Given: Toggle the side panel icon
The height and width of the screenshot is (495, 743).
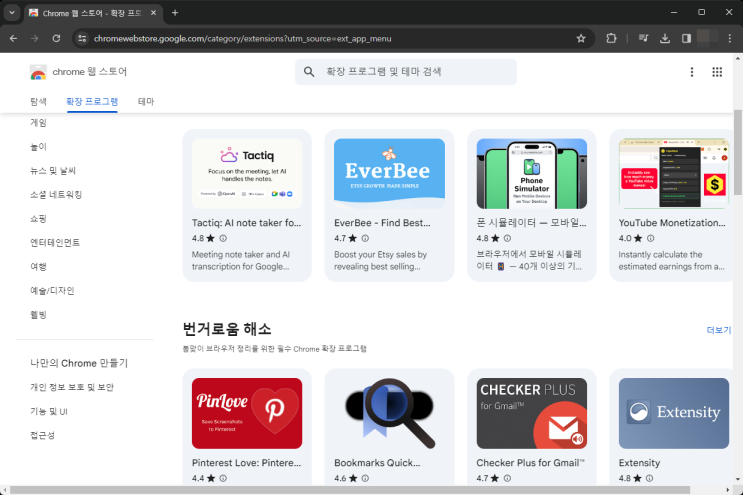Looking at the screenshot, I should point(686,38).
